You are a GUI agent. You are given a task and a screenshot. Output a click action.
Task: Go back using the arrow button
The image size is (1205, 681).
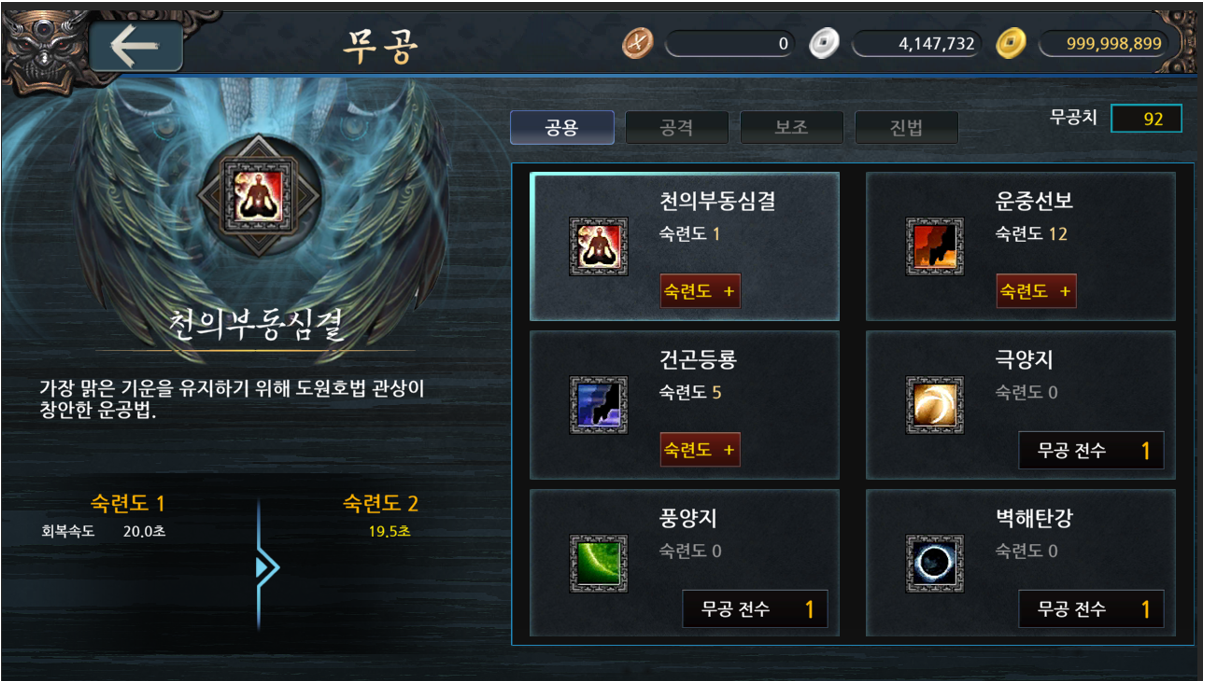point(136,47)
